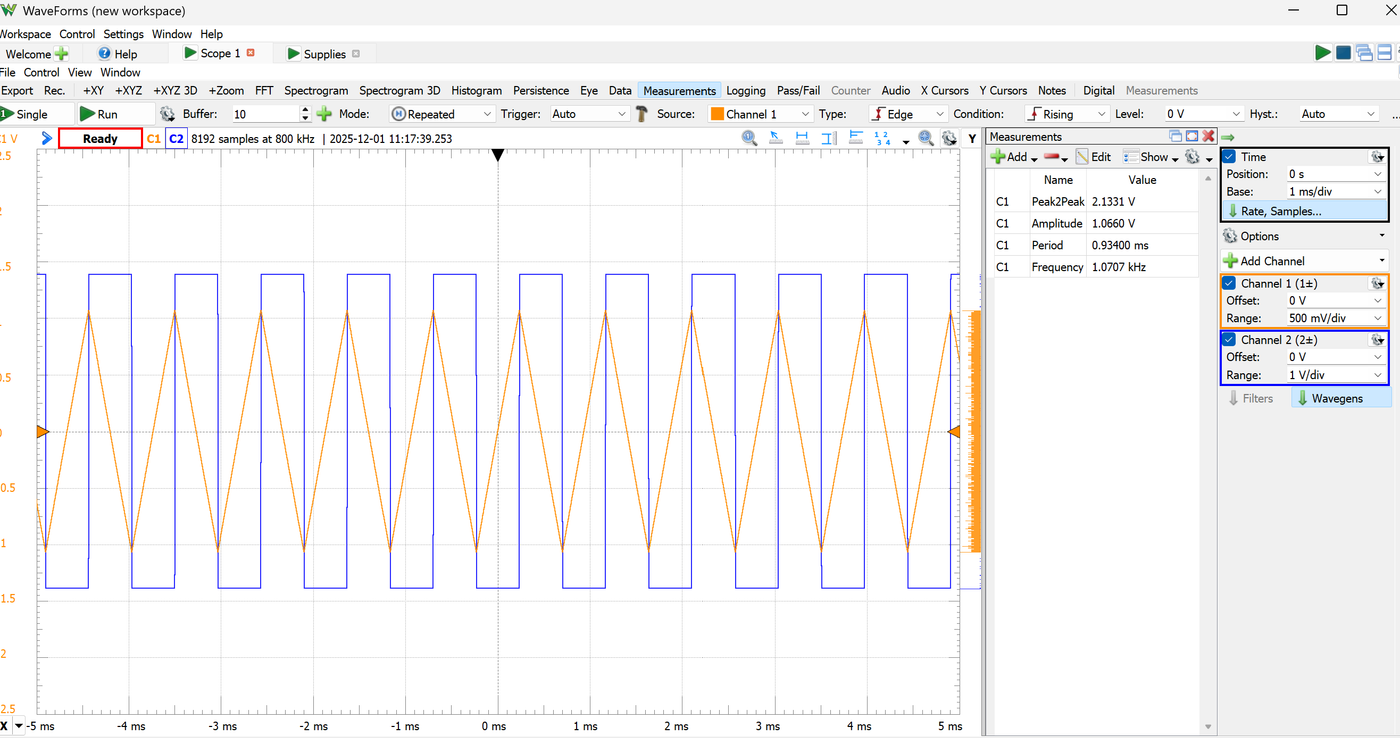Select the vertical quick measure tool
Image resolution: width=1400 pixels, height=738 pixels.
(x=829, y=139)
